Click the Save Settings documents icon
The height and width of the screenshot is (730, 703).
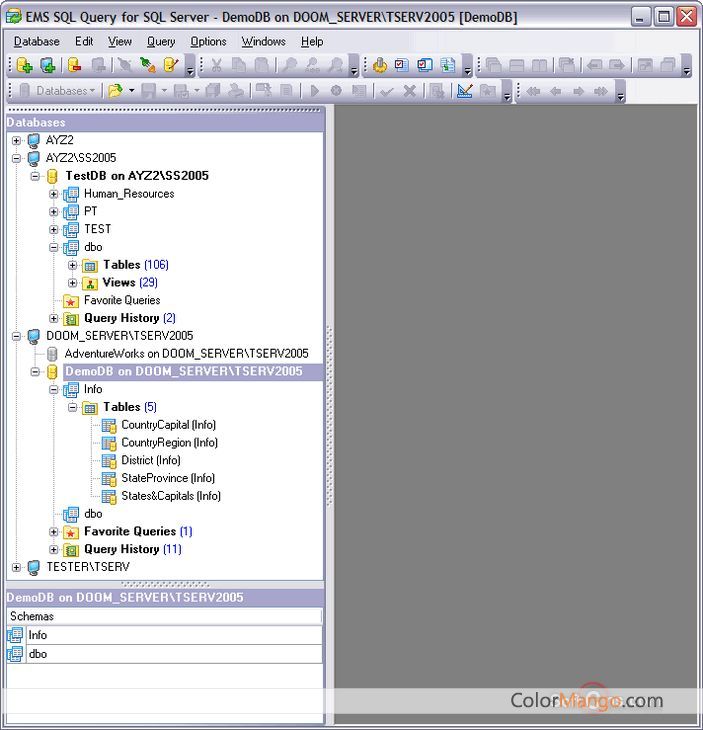(448, 65)
